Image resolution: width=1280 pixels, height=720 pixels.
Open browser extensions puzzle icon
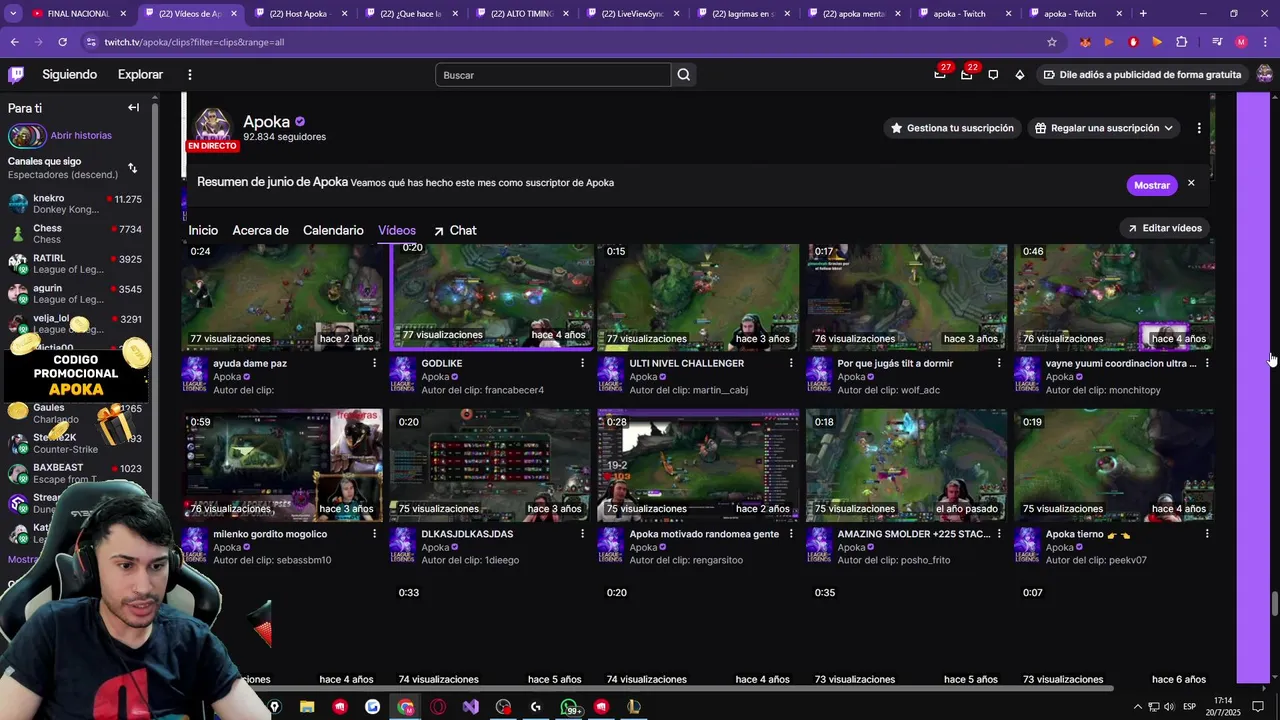tap(1181, 42)
